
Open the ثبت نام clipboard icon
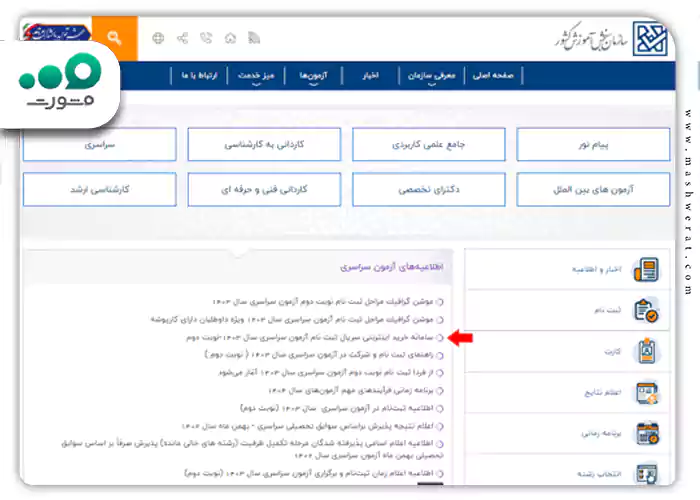(x=646, y=310)
